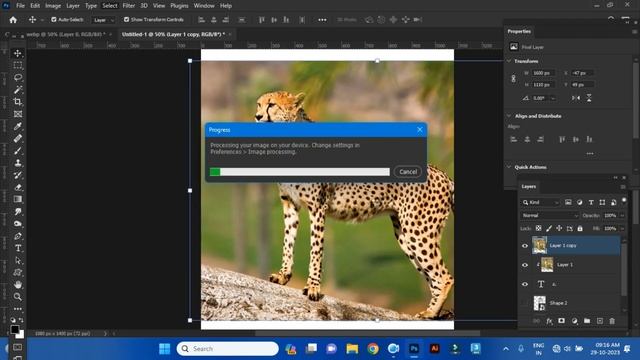Viewport: 640px width, 360px height.
Task: Collapse the Quick Actions section
Action: [509, 167]
